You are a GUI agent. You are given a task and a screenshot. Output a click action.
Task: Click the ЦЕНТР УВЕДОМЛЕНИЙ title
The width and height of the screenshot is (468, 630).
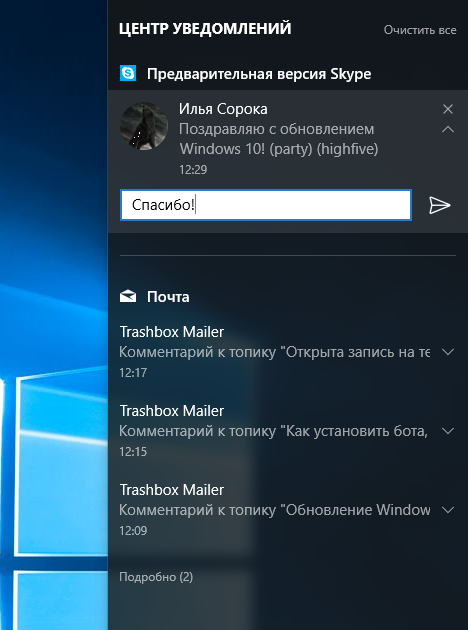click(x=205, y=29)
